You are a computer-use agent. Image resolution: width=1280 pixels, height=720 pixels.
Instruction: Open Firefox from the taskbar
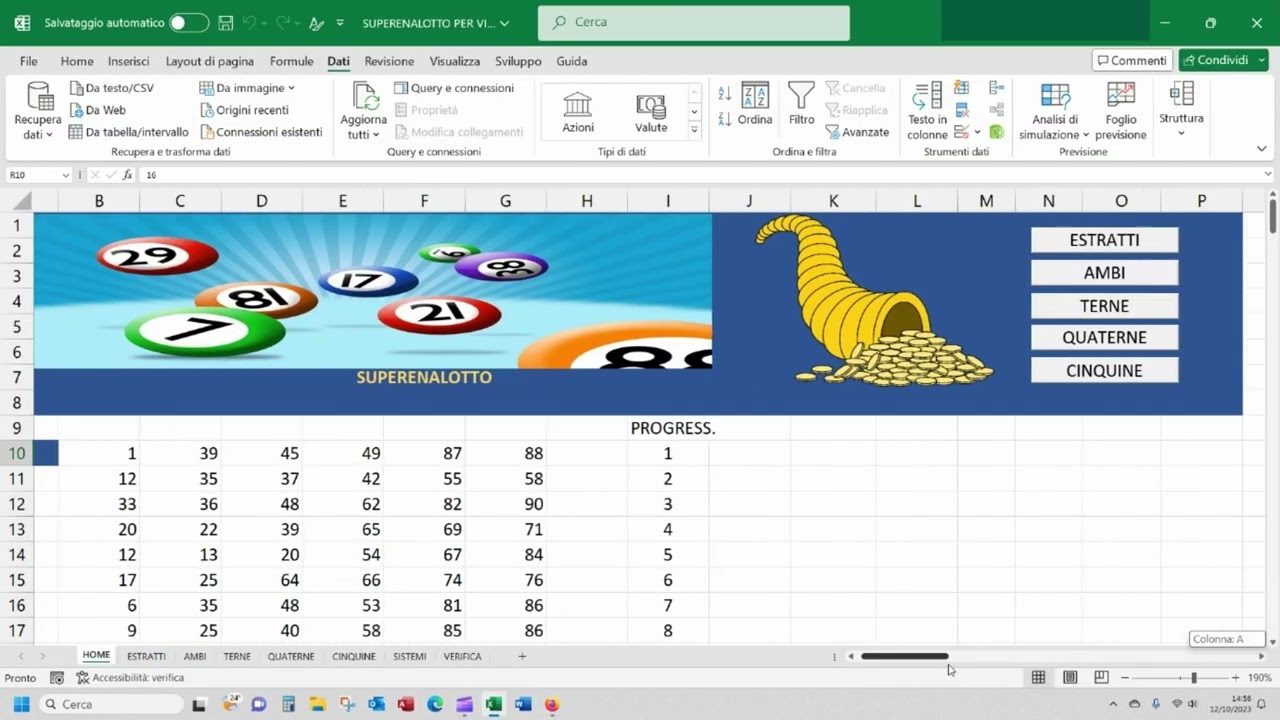[x=552, y=704]
